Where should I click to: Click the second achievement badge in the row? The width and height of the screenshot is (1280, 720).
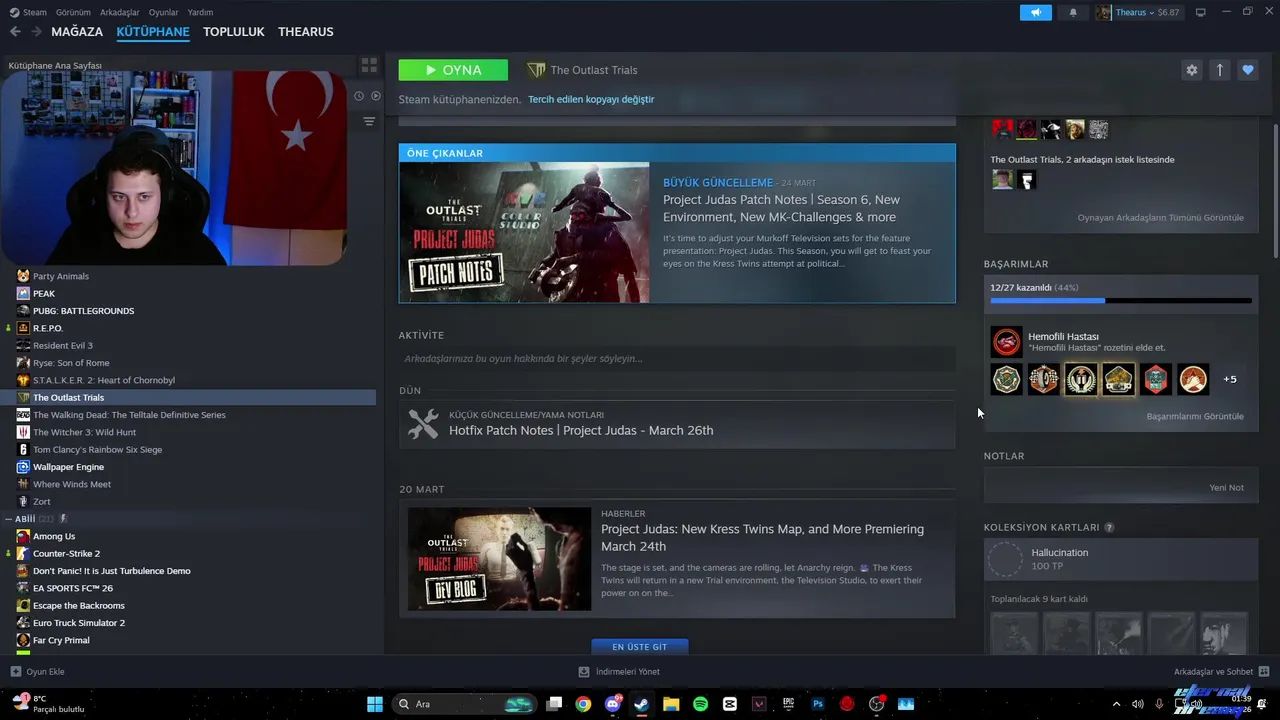click(1044, 379)
